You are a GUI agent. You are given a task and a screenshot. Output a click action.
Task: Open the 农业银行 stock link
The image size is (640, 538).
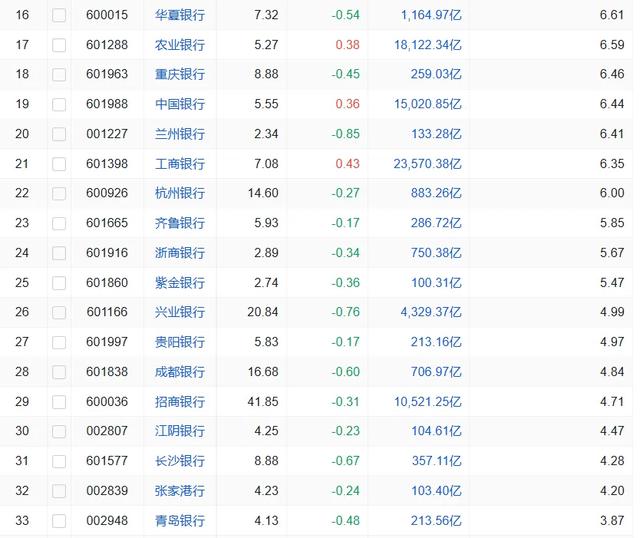pyautogui.click(x=180, y=44)
